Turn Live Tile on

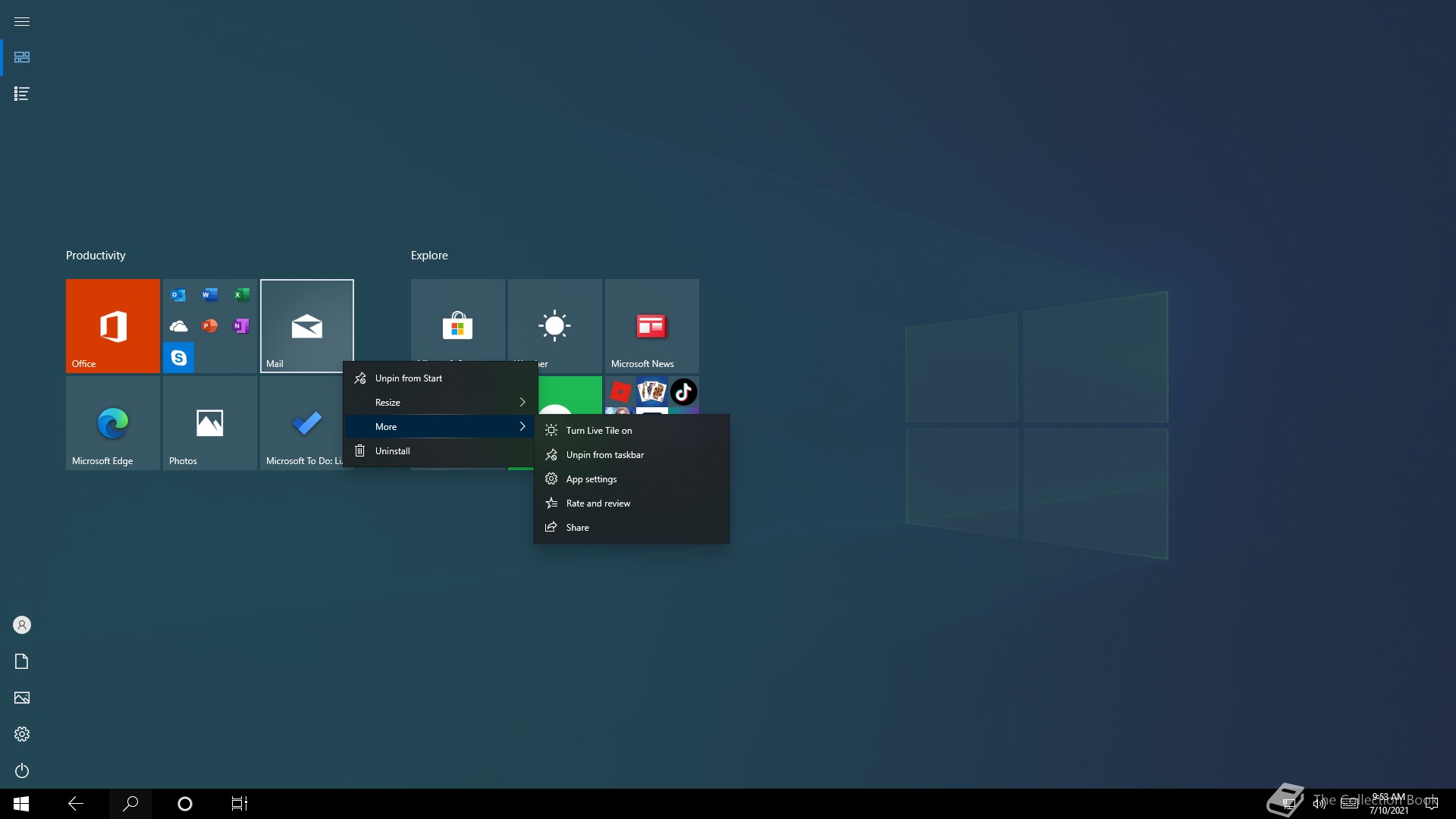click(x=632, y=431)
